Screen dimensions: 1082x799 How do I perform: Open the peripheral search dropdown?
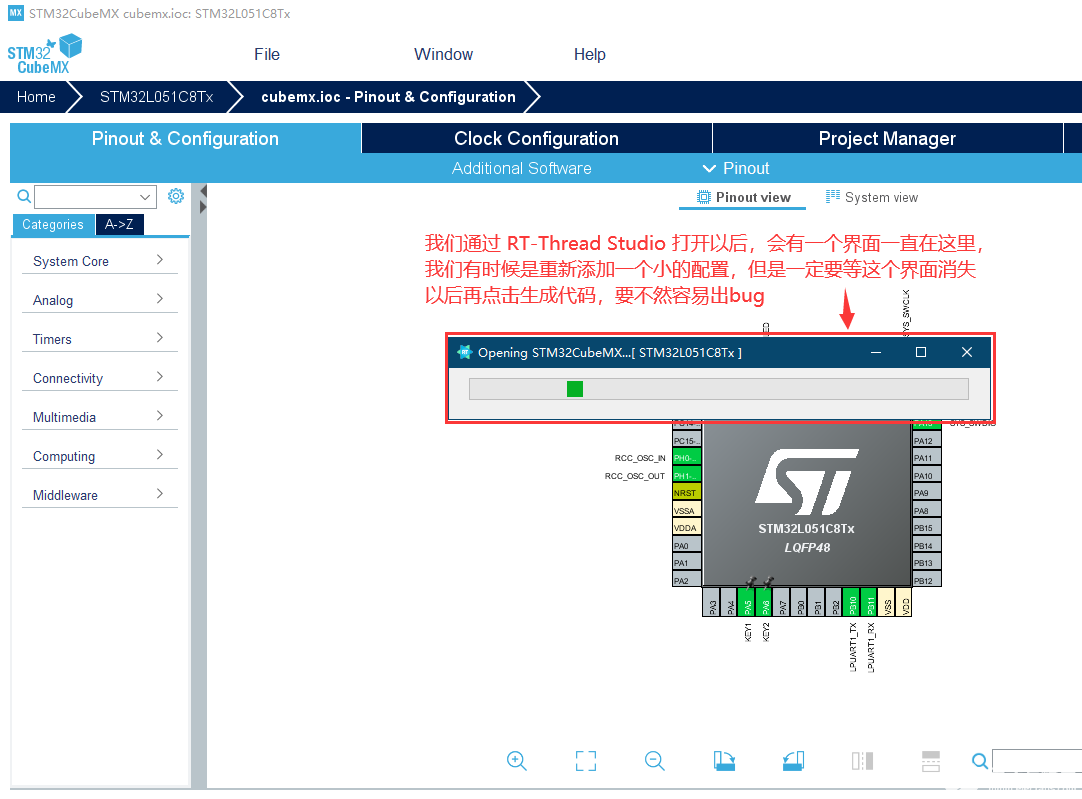(x=145, y=197)
